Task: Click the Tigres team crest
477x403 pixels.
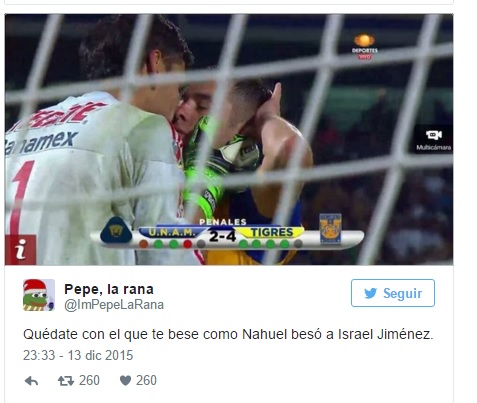Action: 330,229
